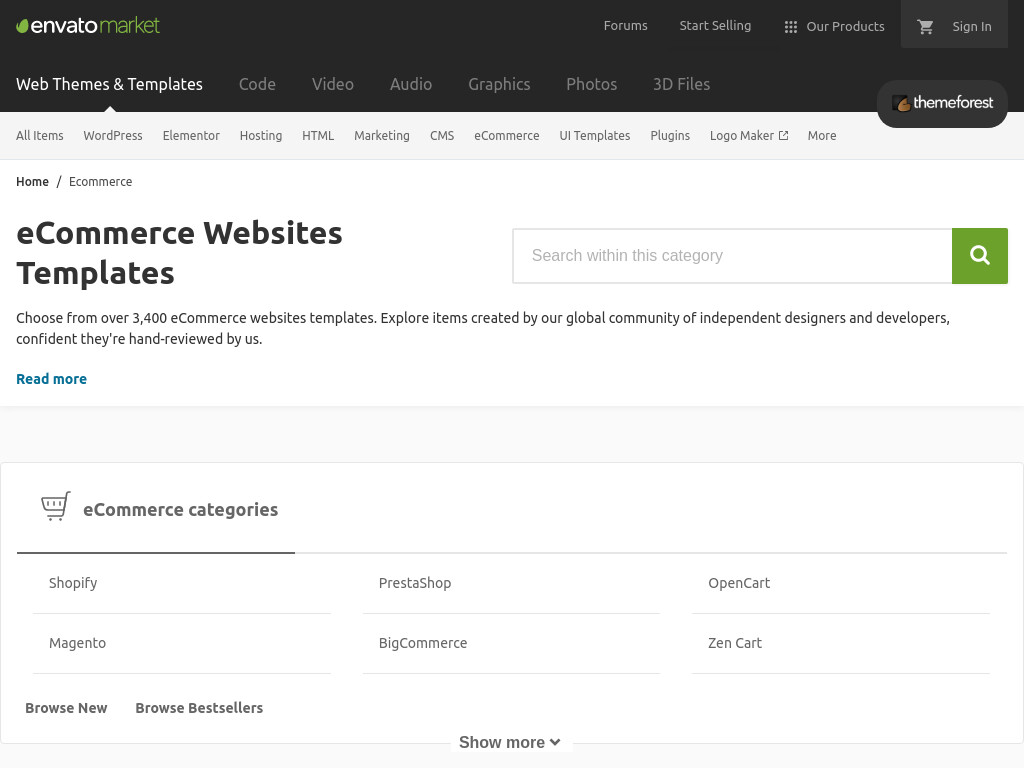Expand categories with Show more
Viewport: 1024px width, 768px height.
pos(509,743)
